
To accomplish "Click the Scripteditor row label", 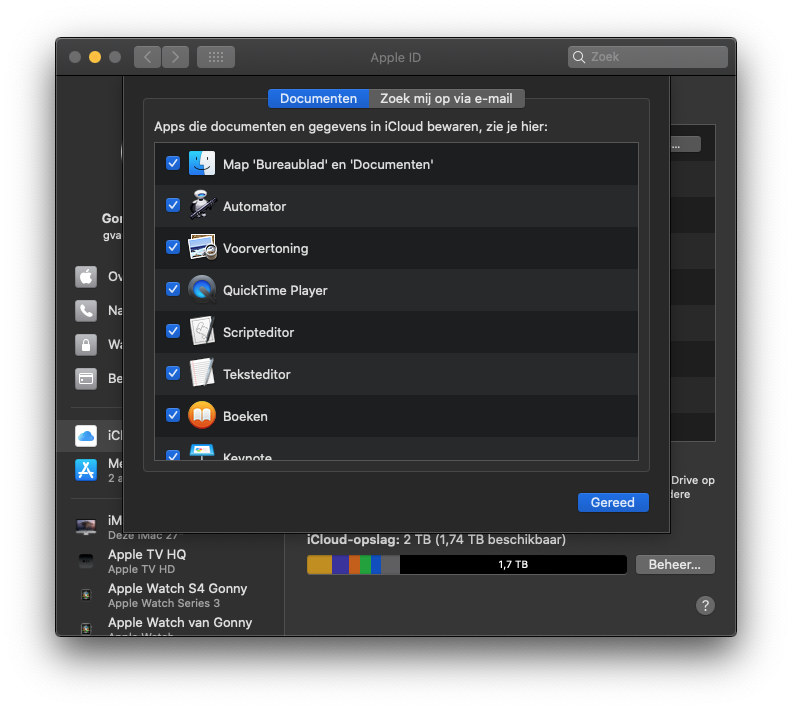I will (x=259, y=332).
